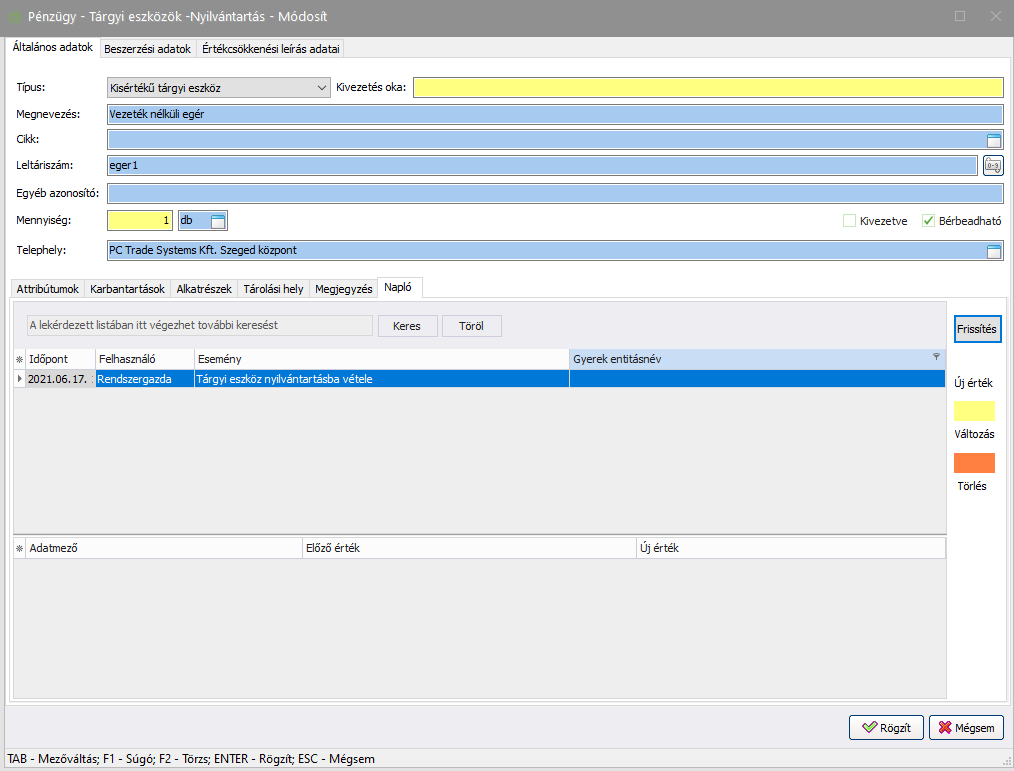
Task: Click the yellow Változás color swatch
Action: [974, 411]
